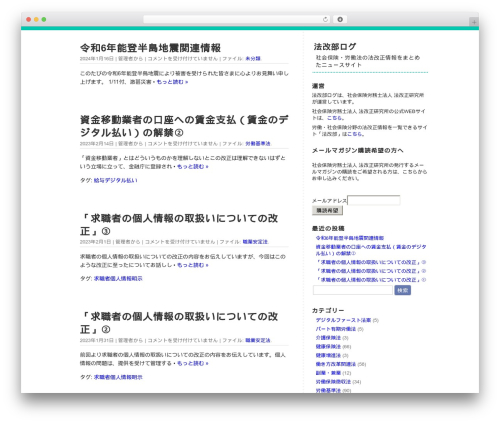Open category 介護保険法
This screenshot has height=423, width=500.
pos(328,338)
